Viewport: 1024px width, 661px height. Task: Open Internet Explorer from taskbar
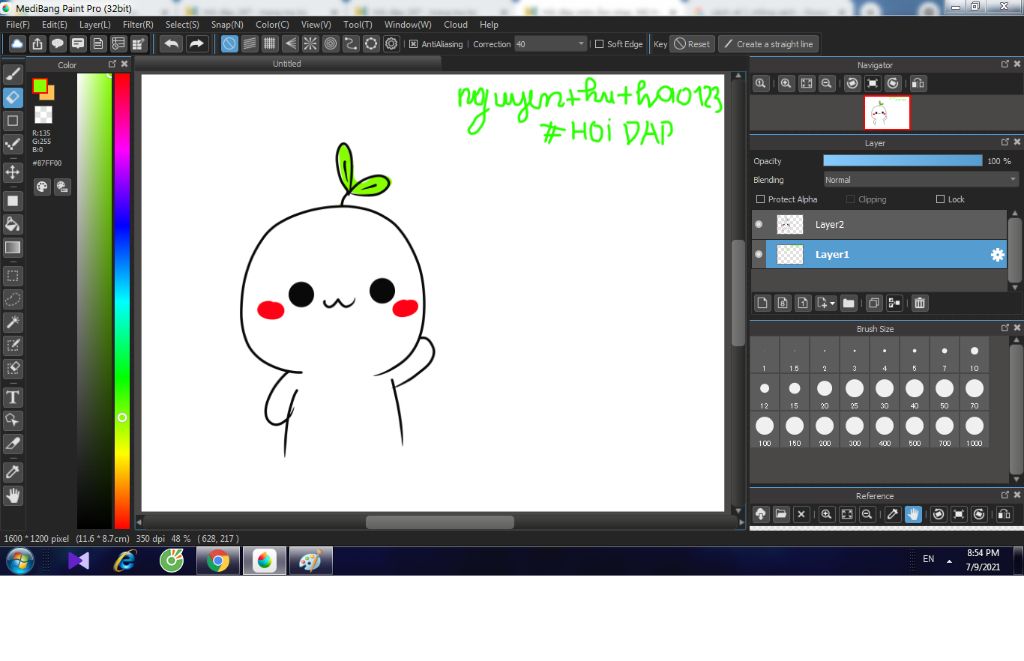(124, 560)
